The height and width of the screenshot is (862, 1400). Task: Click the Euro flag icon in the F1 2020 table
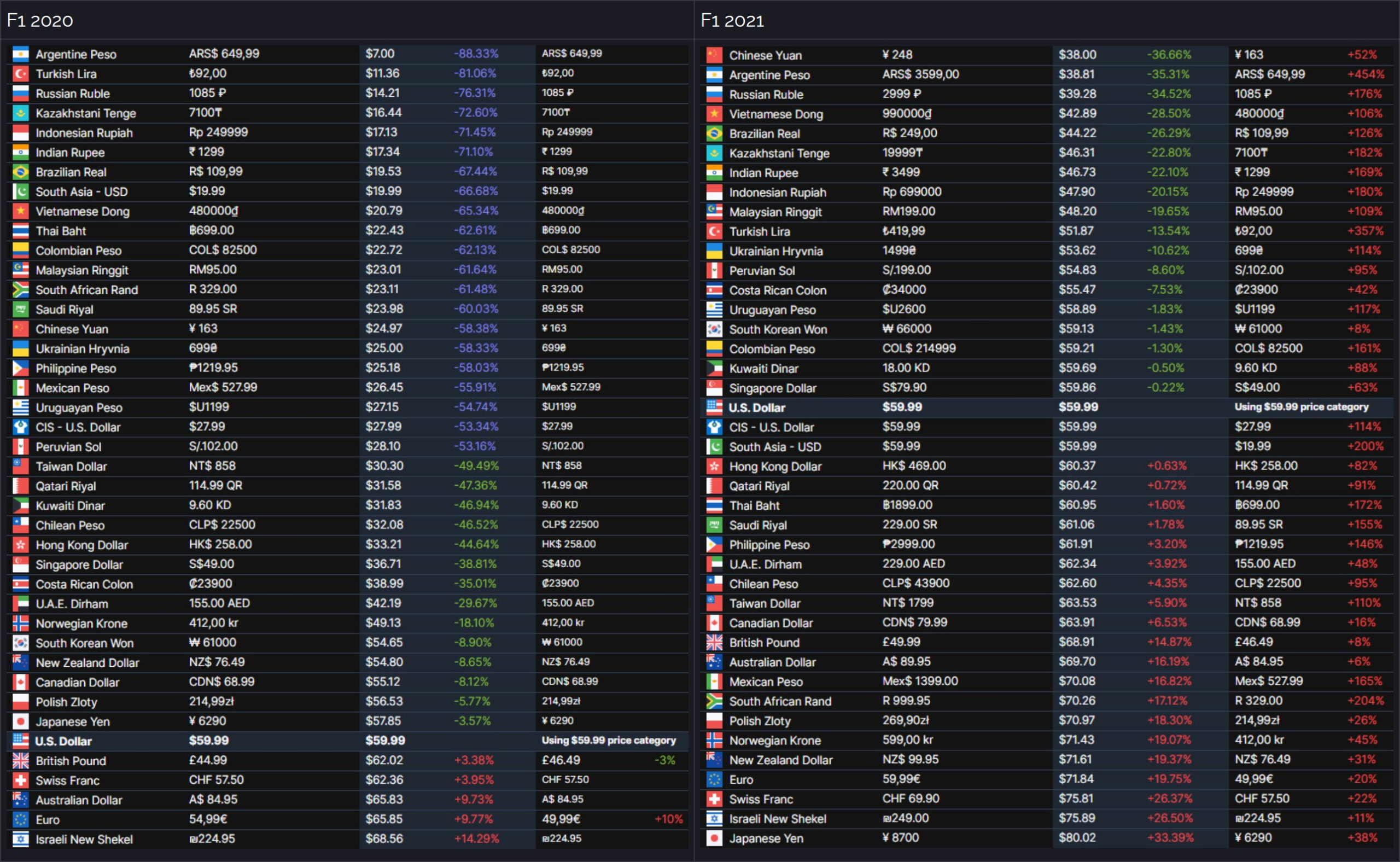tap(21, 819)
